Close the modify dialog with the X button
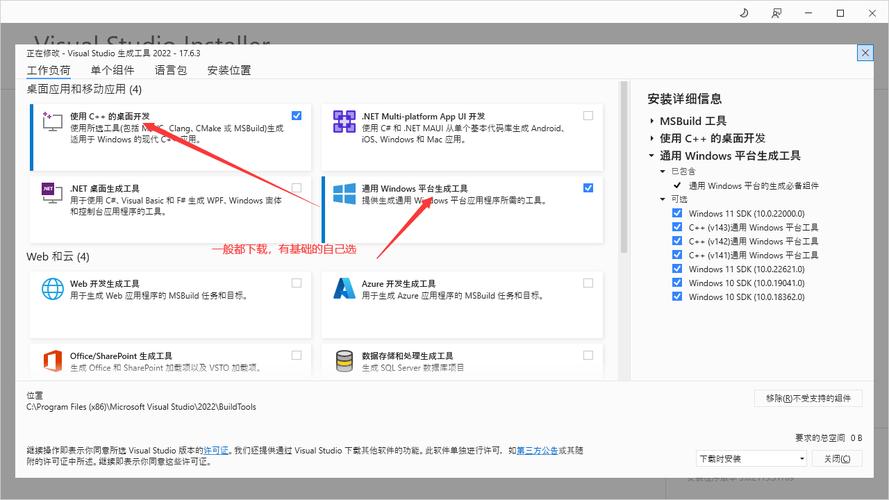 coord(865,53)
